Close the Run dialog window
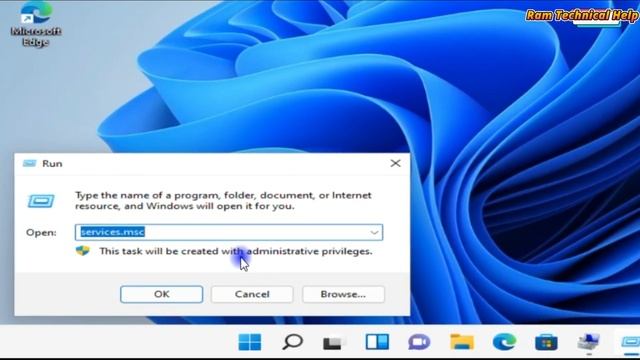The width and height of the screenshot is (640, 360). (395, 163)
